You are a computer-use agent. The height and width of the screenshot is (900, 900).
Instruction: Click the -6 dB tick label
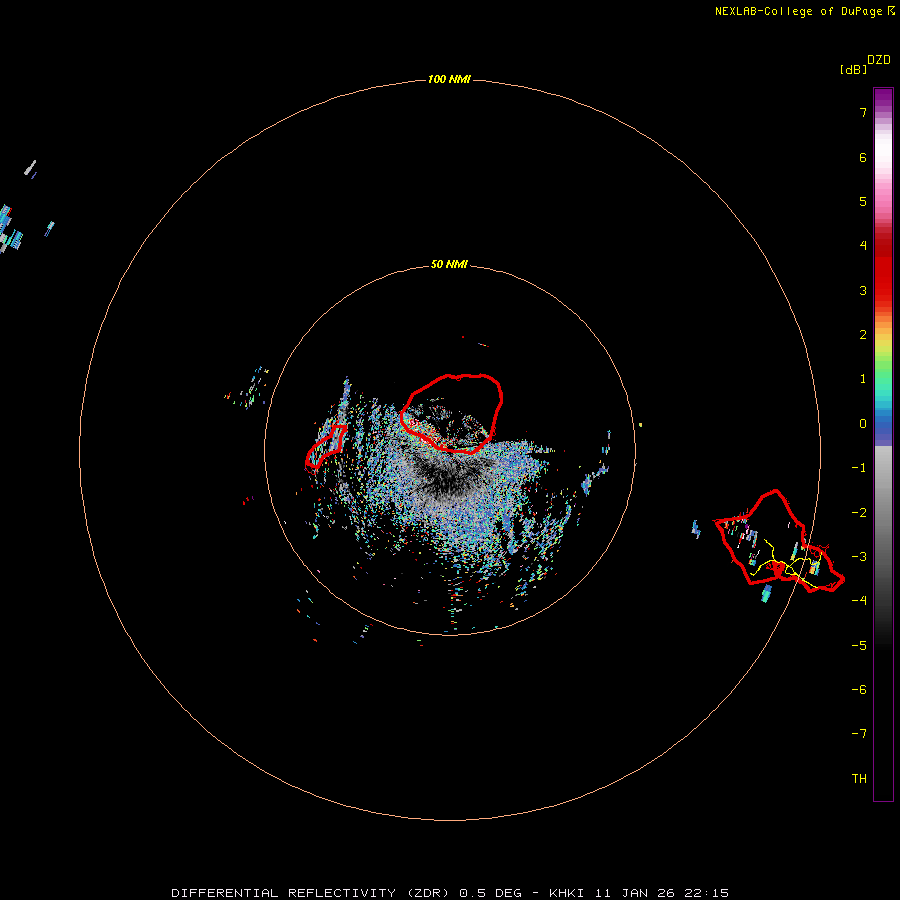859,690
